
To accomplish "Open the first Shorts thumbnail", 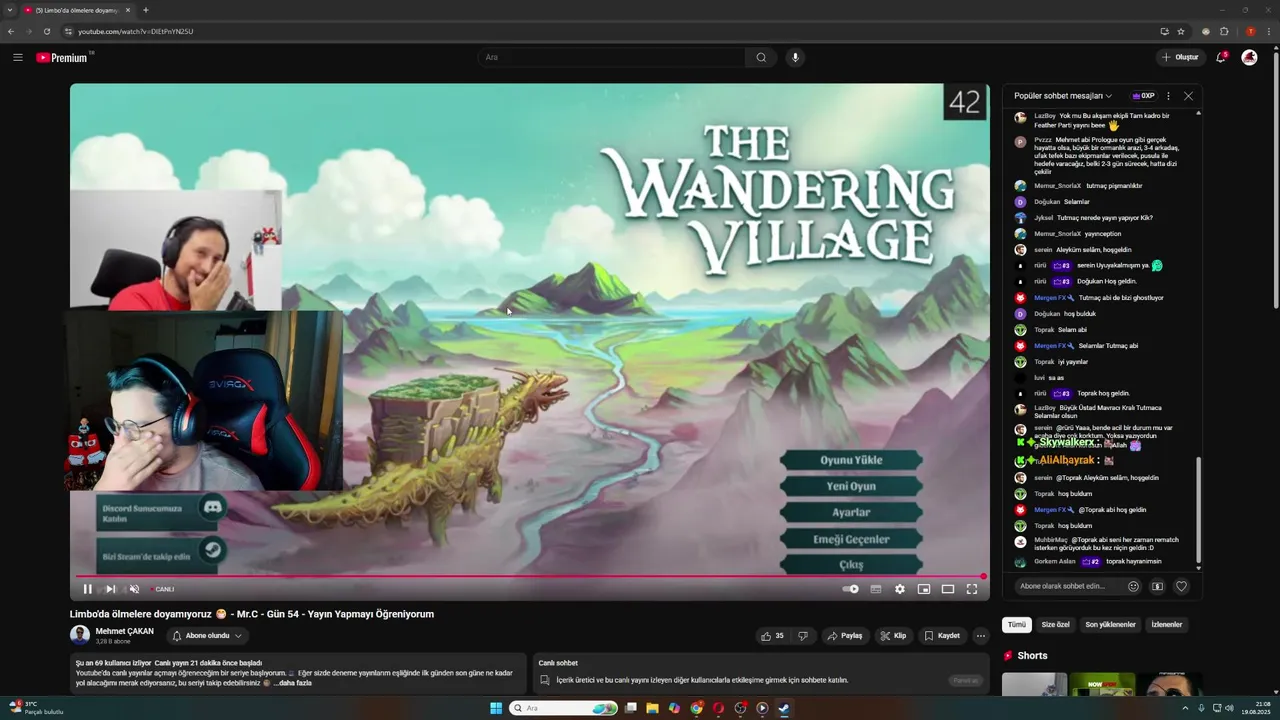I will [1035, 685].
